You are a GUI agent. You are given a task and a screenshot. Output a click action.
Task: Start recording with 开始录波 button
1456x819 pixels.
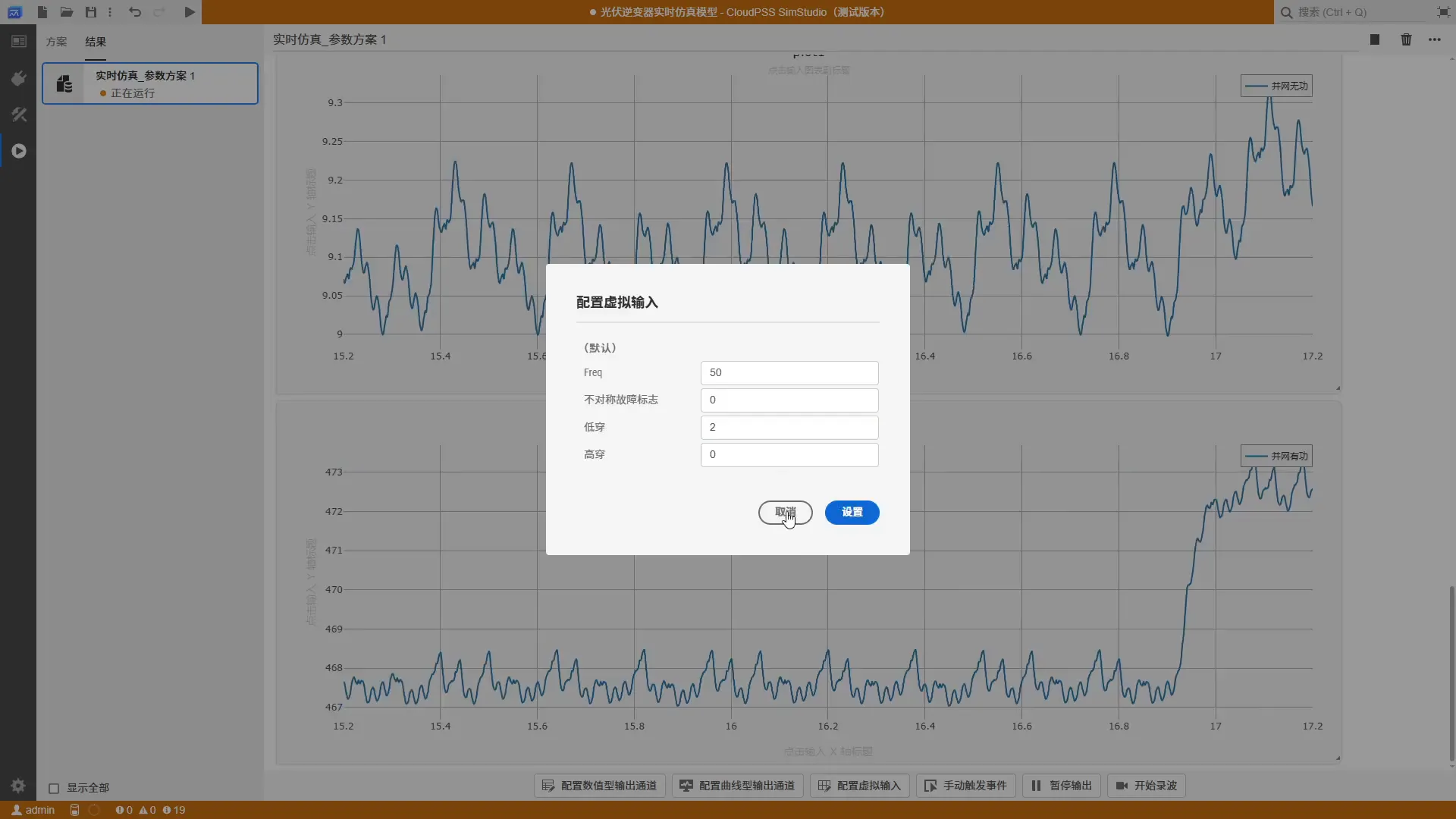point(1147,786)
